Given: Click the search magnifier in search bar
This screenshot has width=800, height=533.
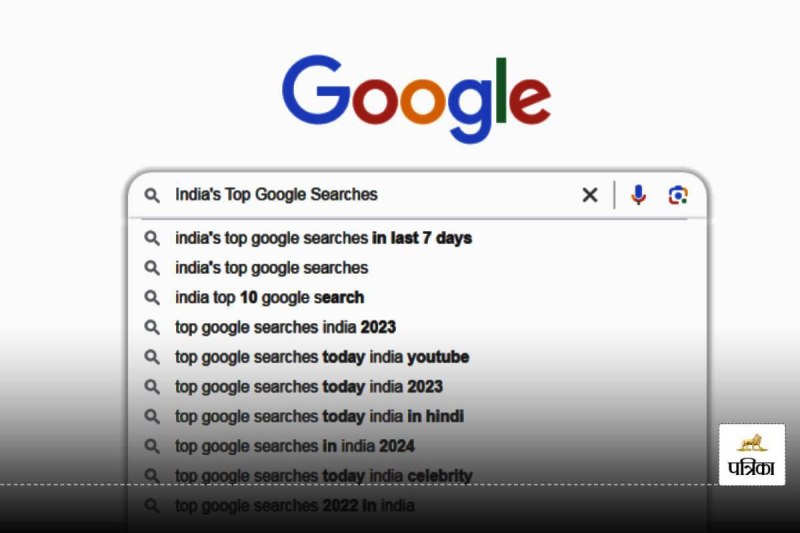Looking at the screenshot, I should 152,195.
